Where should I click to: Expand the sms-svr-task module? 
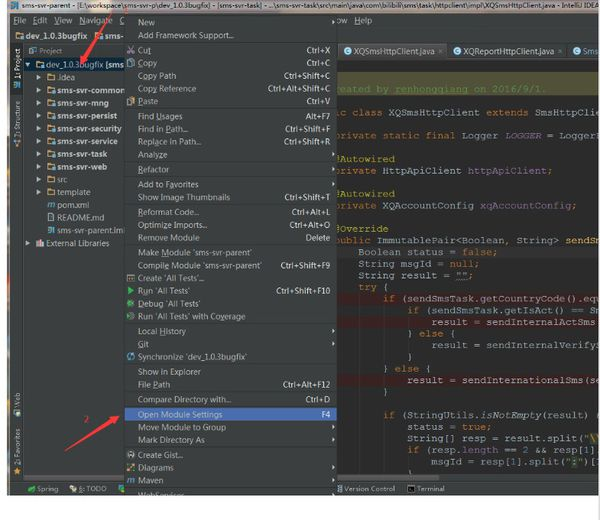[x=39, y=154]
